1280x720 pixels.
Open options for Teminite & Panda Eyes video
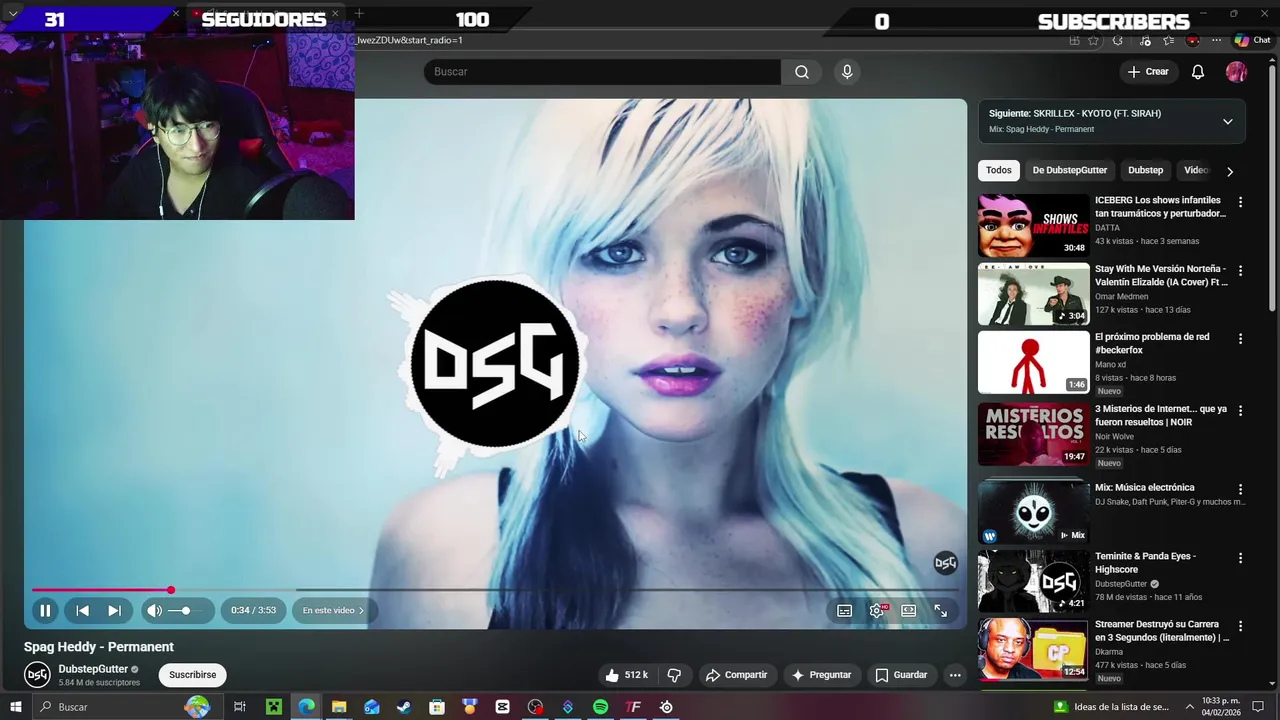1240,558
